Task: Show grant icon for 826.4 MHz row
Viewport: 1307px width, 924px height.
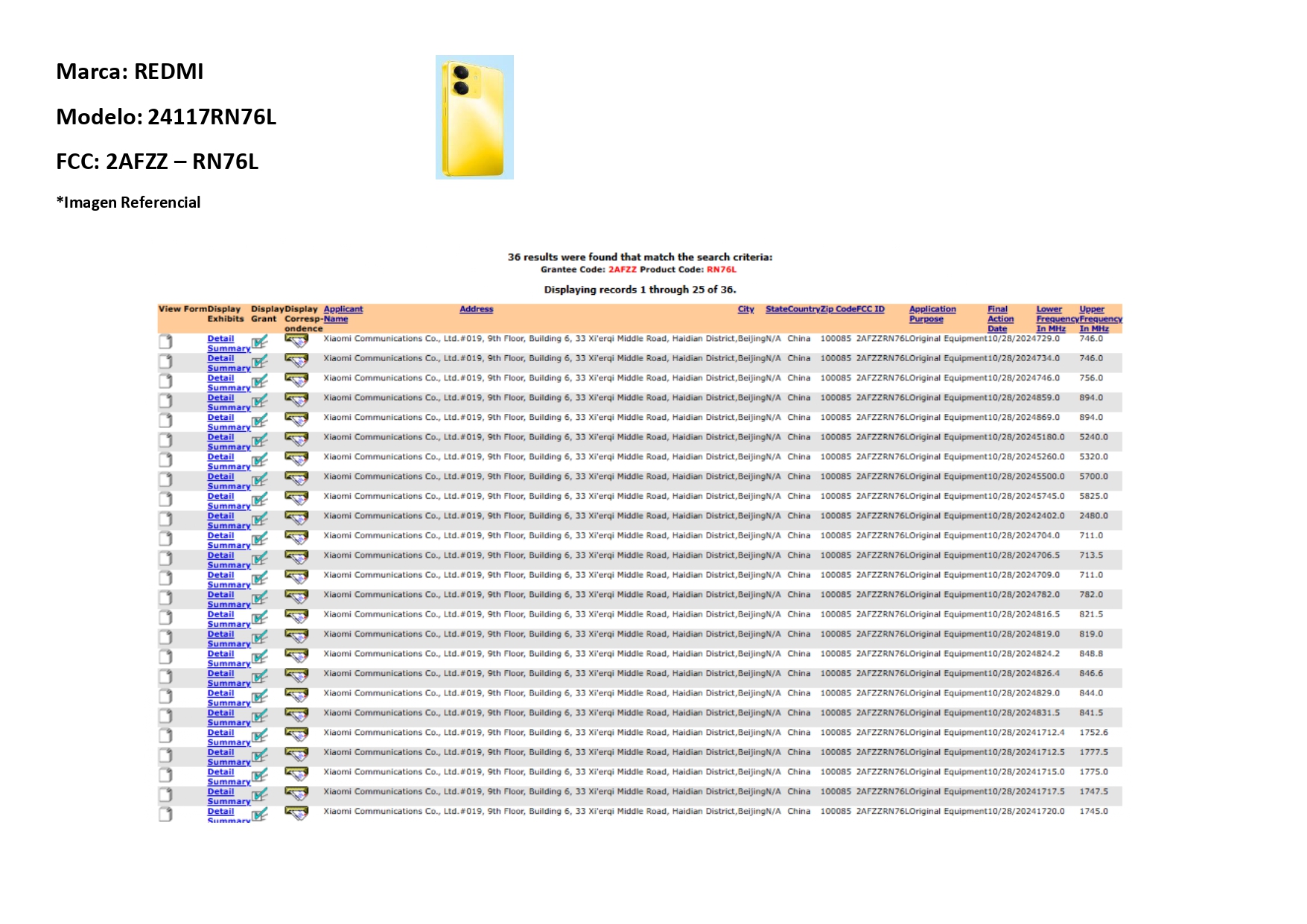Action: pyautogui.click(x=259, y=678)
